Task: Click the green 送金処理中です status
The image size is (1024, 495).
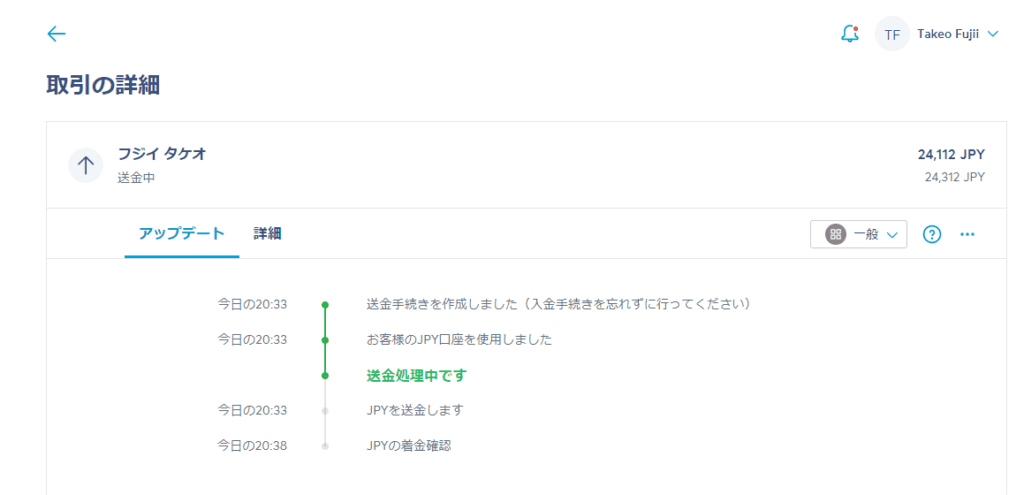Action: coord(417,375)
